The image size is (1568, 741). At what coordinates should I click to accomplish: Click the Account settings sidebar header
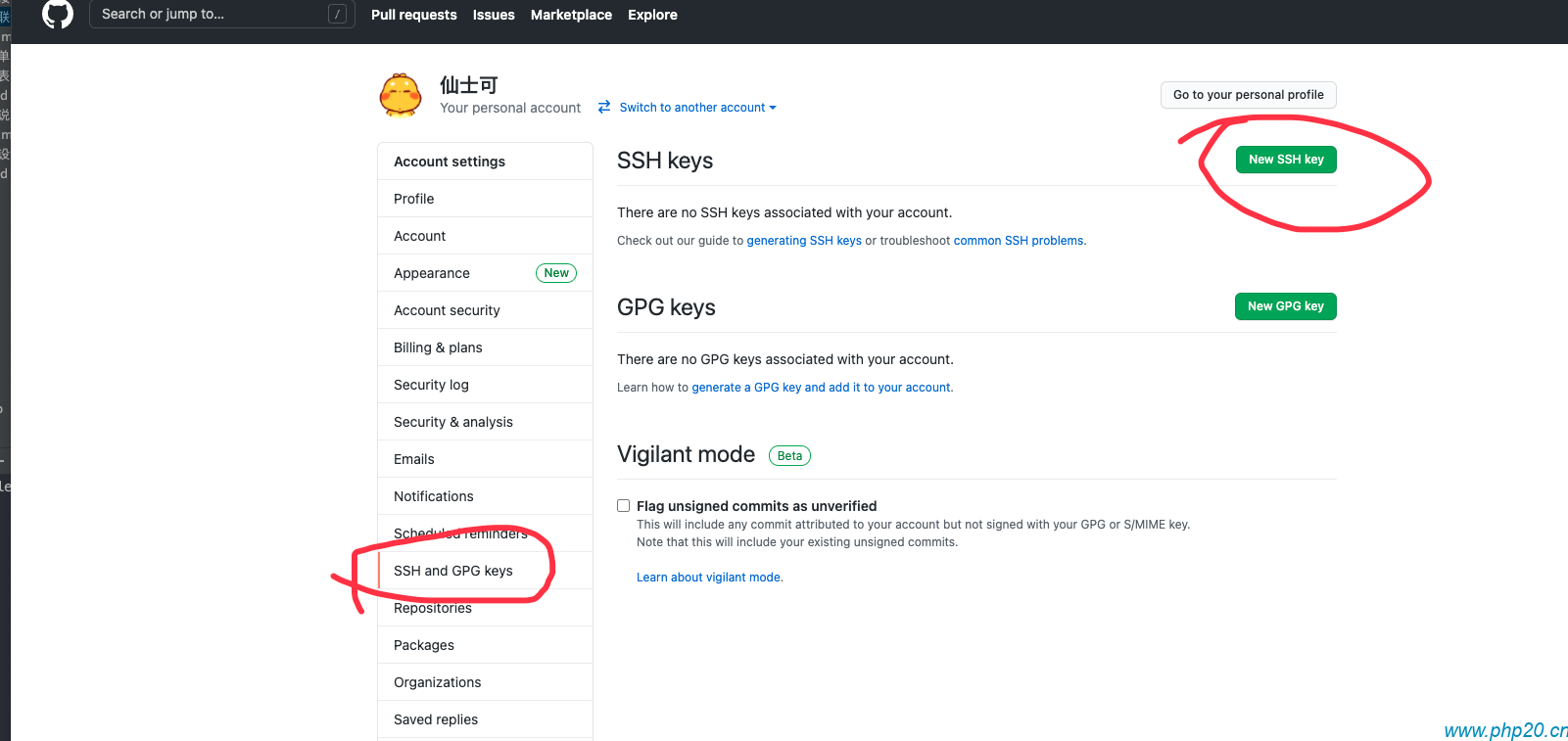(485, 162)
